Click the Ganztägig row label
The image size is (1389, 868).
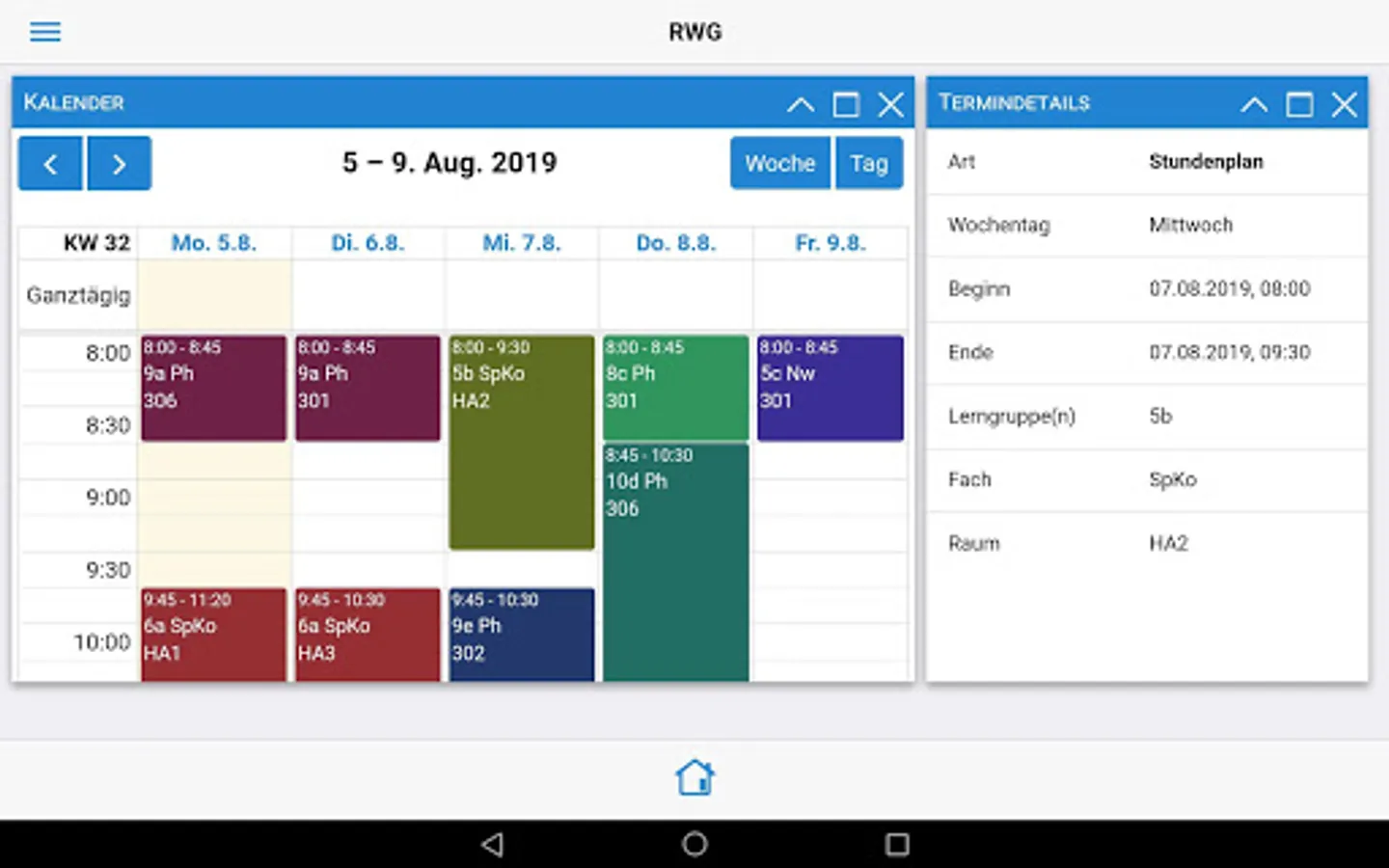tap(78, 295)
